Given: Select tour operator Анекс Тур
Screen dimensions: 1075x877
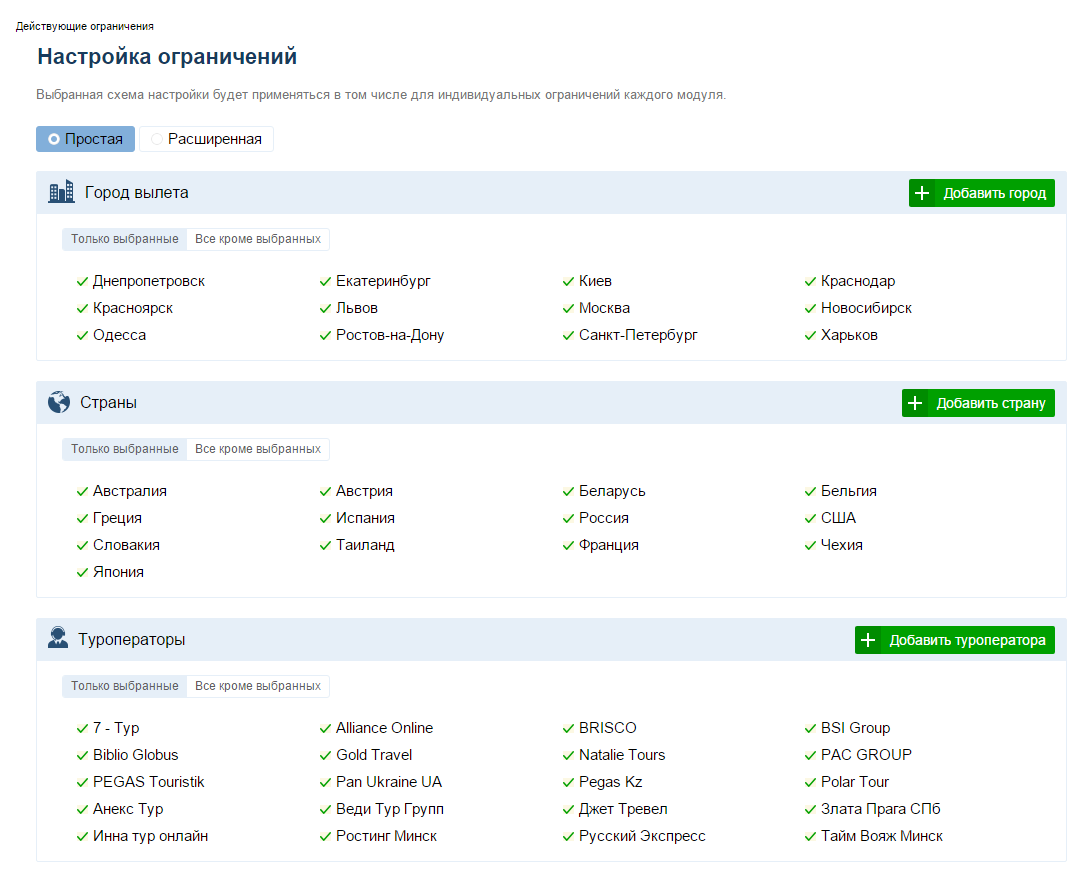Looking at the screenshot, I should (128, 809).
